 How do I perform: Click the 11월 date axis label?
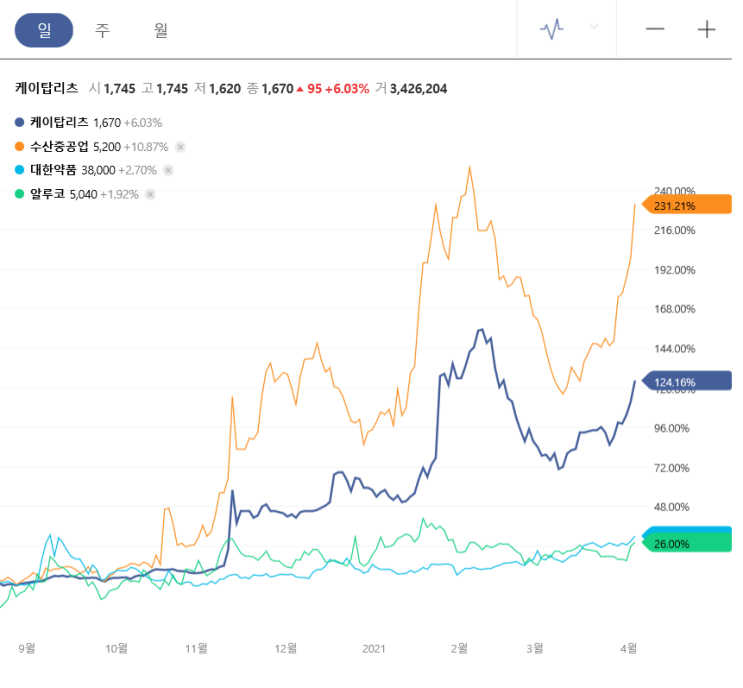point(196,648)
